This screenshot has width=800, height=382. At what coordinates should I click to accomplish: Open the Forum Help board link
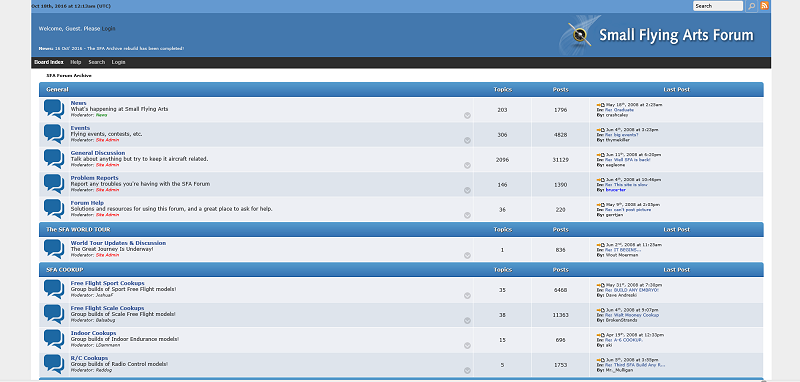(87, 203)
